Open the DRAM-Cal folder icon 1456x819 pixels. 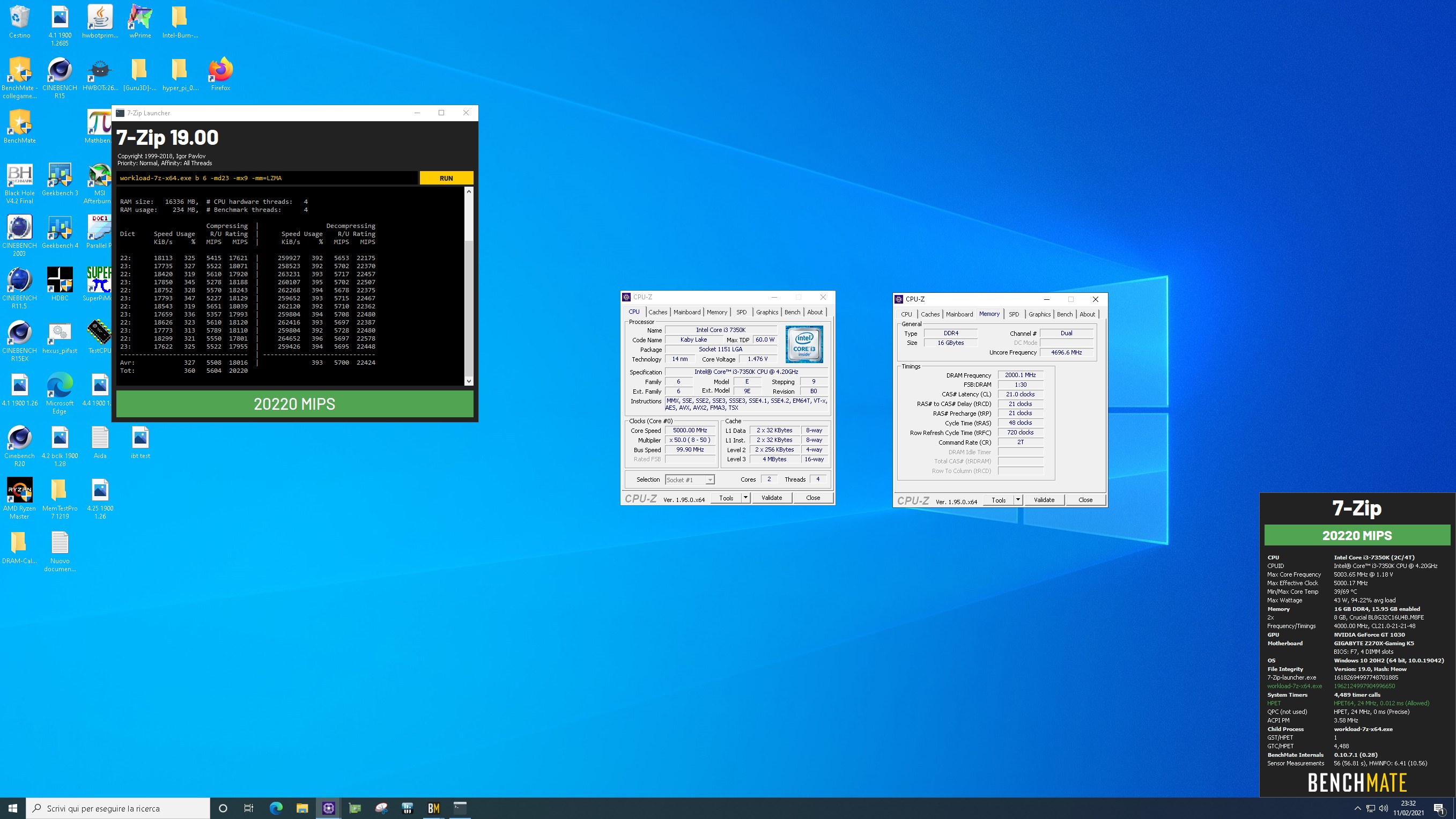20,548
